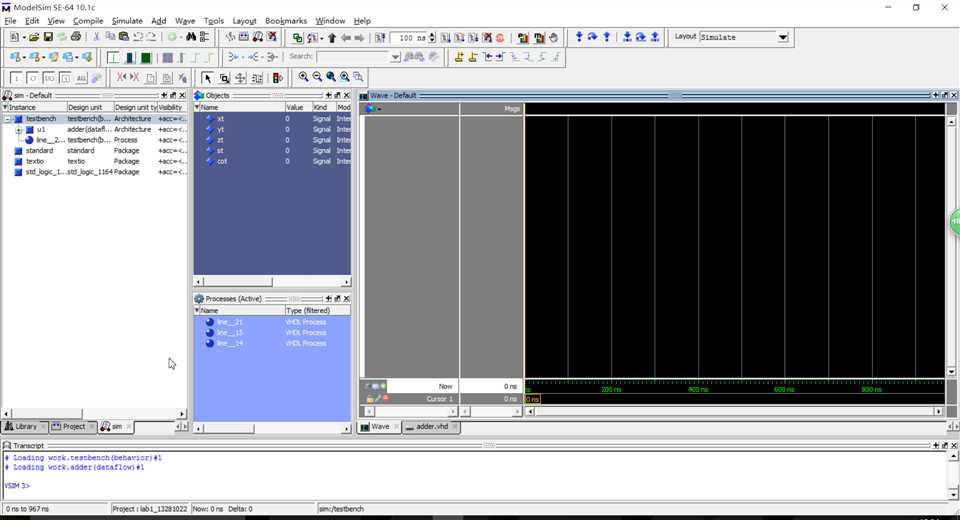960x520 pixels.
Task: Click the Cursor 1 yellow time marker
Action: tap(532, 399)
